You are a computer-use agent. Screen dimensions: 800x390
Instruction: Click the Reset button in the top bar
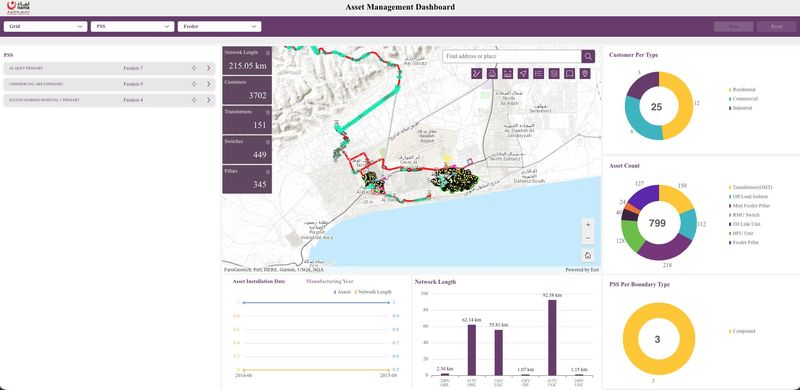[x=777, y=27]
